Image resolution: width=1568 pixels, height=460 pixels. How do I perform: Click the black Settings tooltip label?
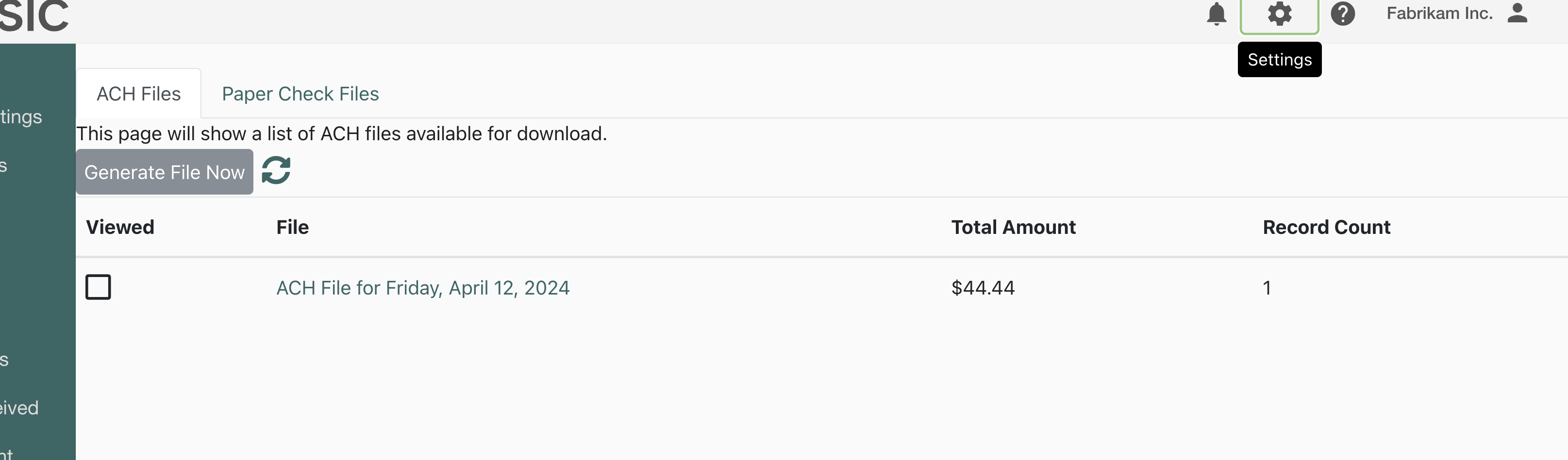coord(1280,60)
